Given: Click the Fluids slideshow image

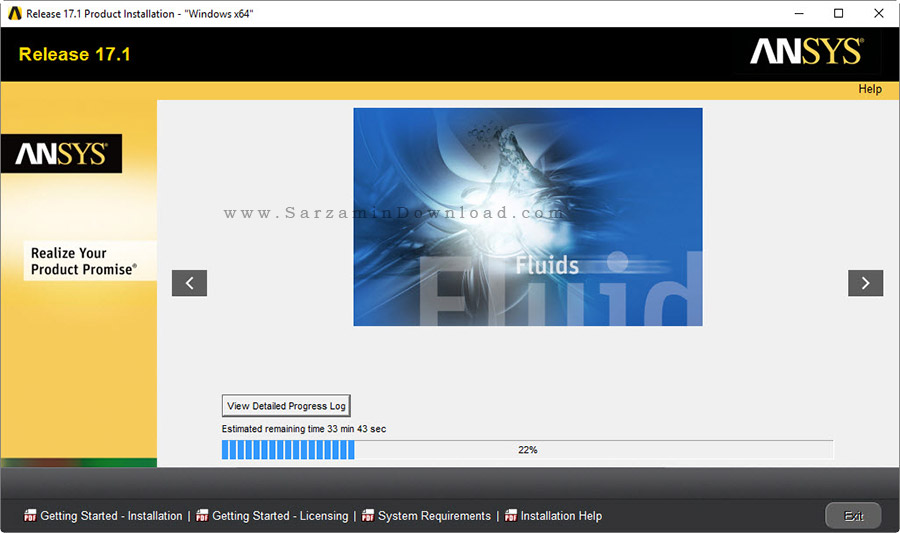Looking at the screenshot, I should coord(527,217).
